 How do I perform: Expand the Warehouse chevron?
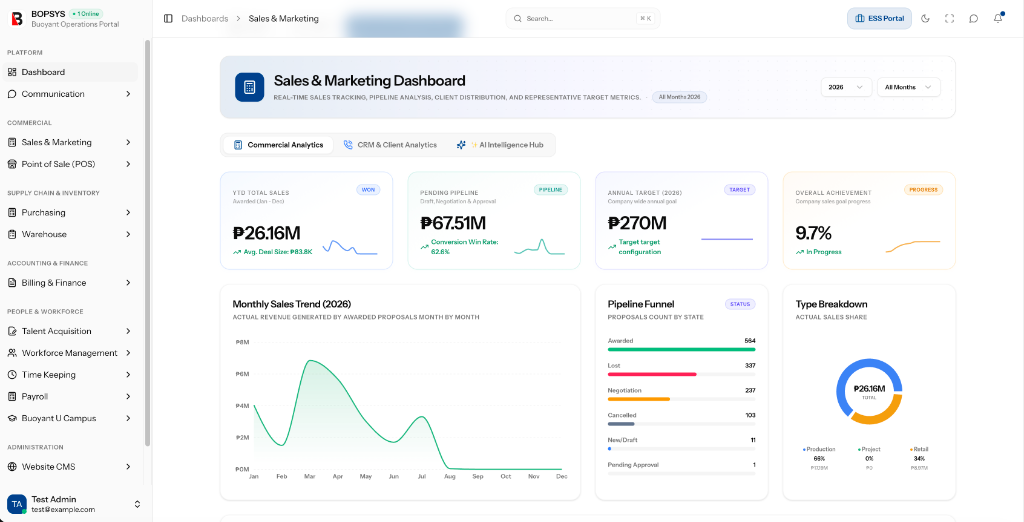coord(128,234)
